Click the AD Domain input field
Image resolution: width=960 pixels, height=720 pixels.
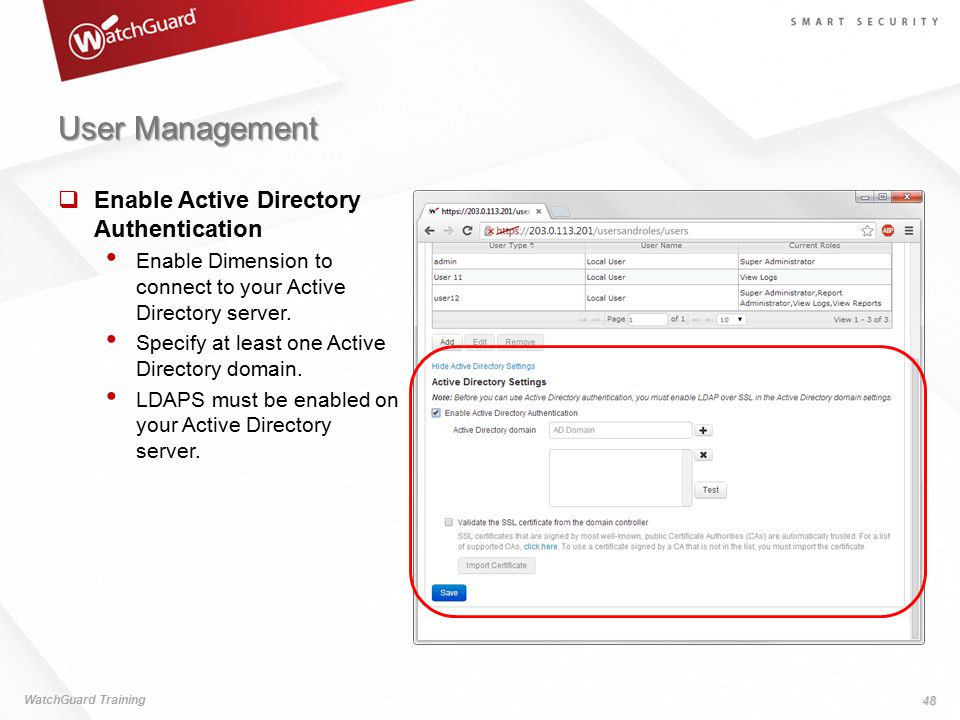click(620, 430)
